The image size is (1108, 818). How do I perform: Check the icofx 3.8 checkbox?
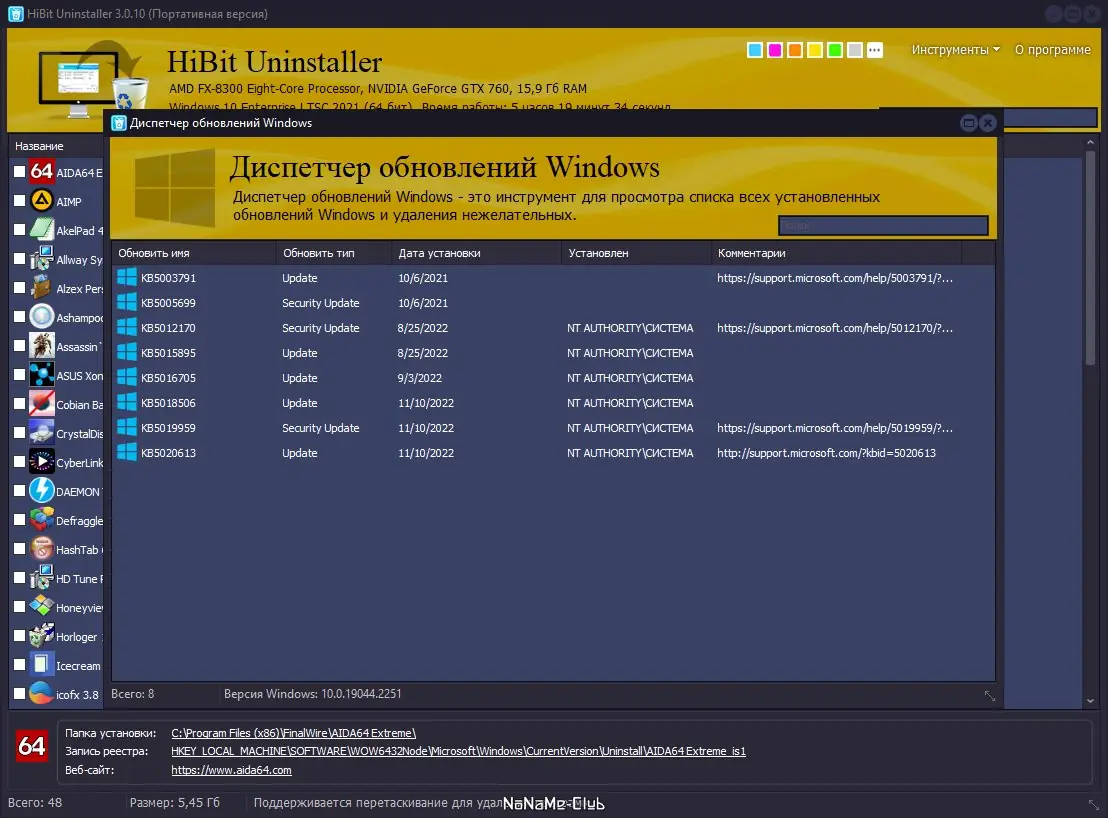tap(20, 693)
